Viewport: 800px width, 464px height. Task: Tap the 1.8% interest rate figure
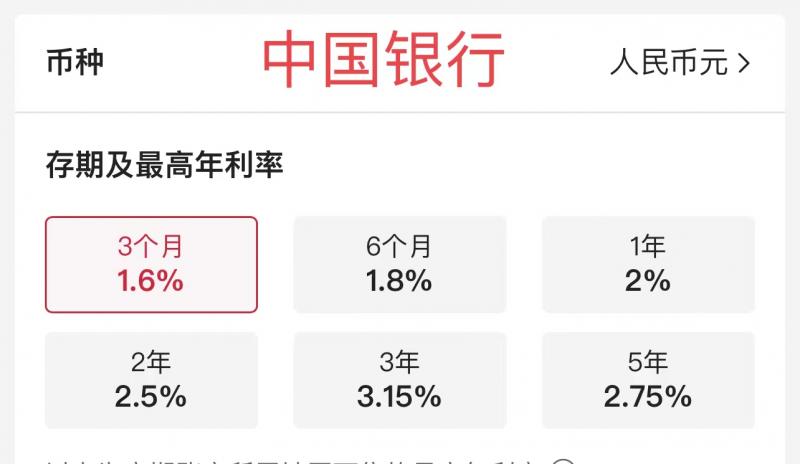pyautogui.click(x=399, y=281)
